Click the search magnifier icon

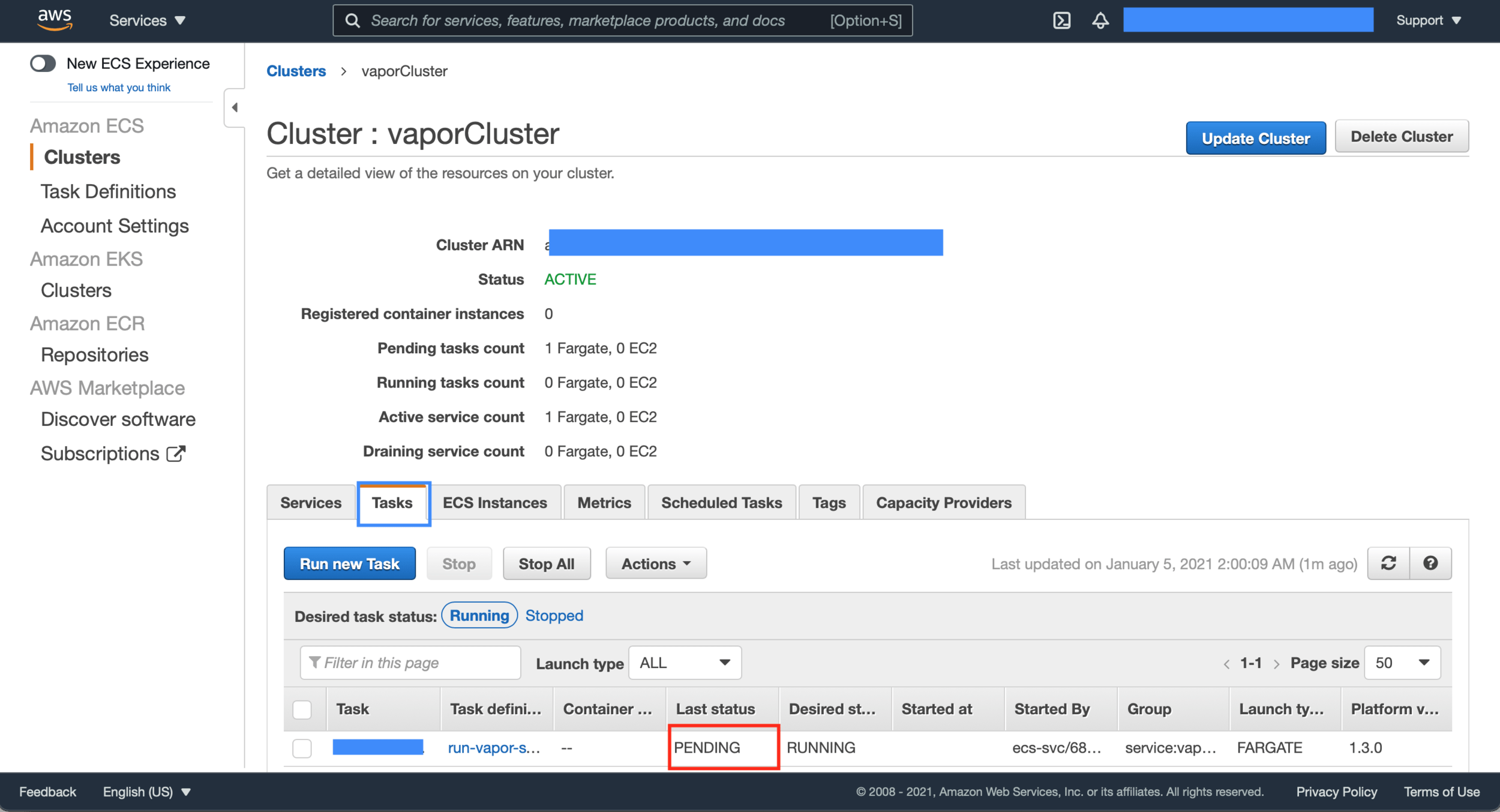(x=353, y=20)
